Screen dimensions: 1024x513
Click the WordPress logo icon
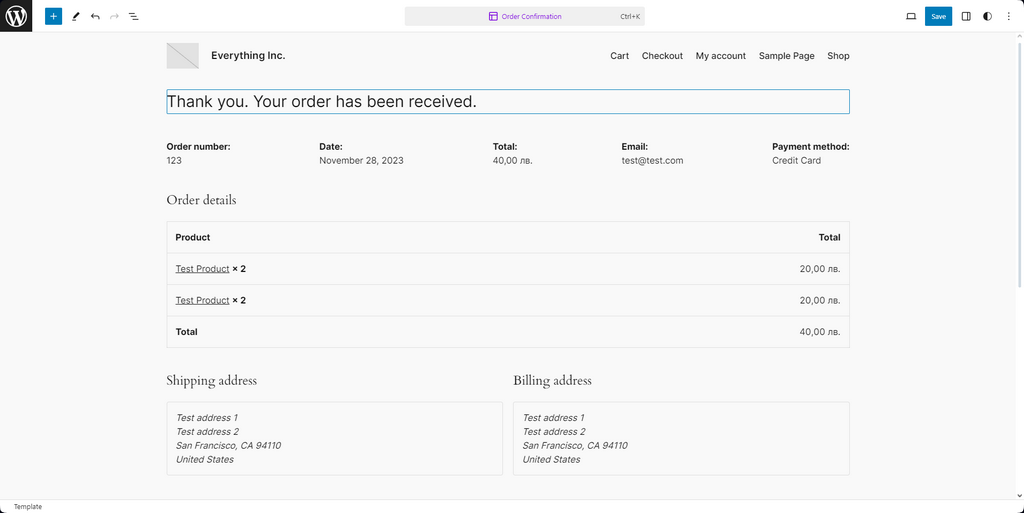click(x=16, y=16)
